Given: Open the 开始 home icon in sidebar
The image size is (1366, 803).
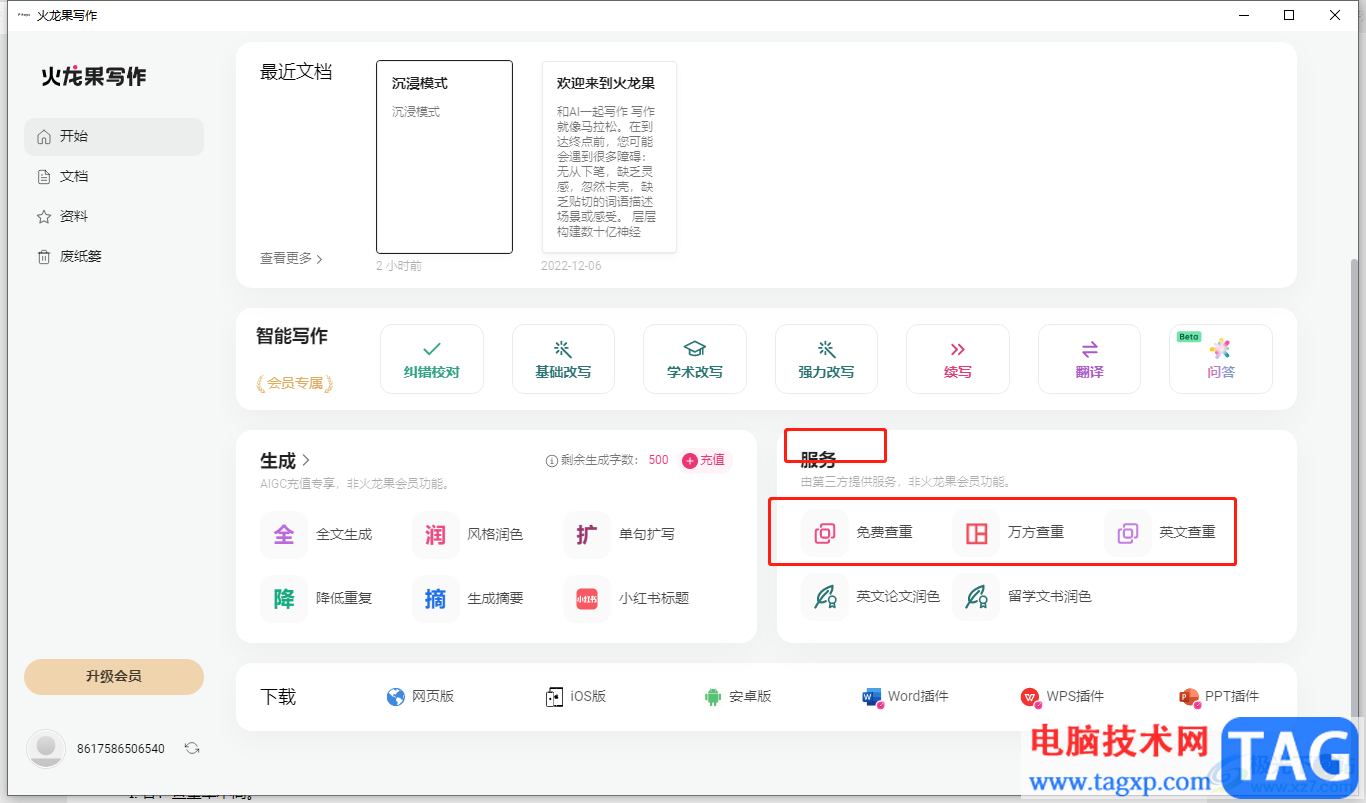Looking at the screenshot, I should (44, 137).
